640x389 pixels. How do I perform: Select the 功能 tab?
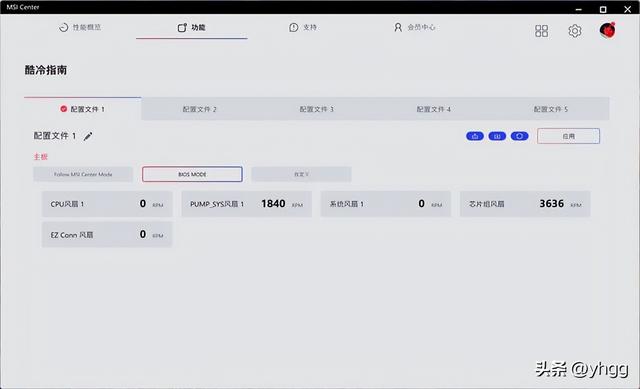click(x=191, y=27)
